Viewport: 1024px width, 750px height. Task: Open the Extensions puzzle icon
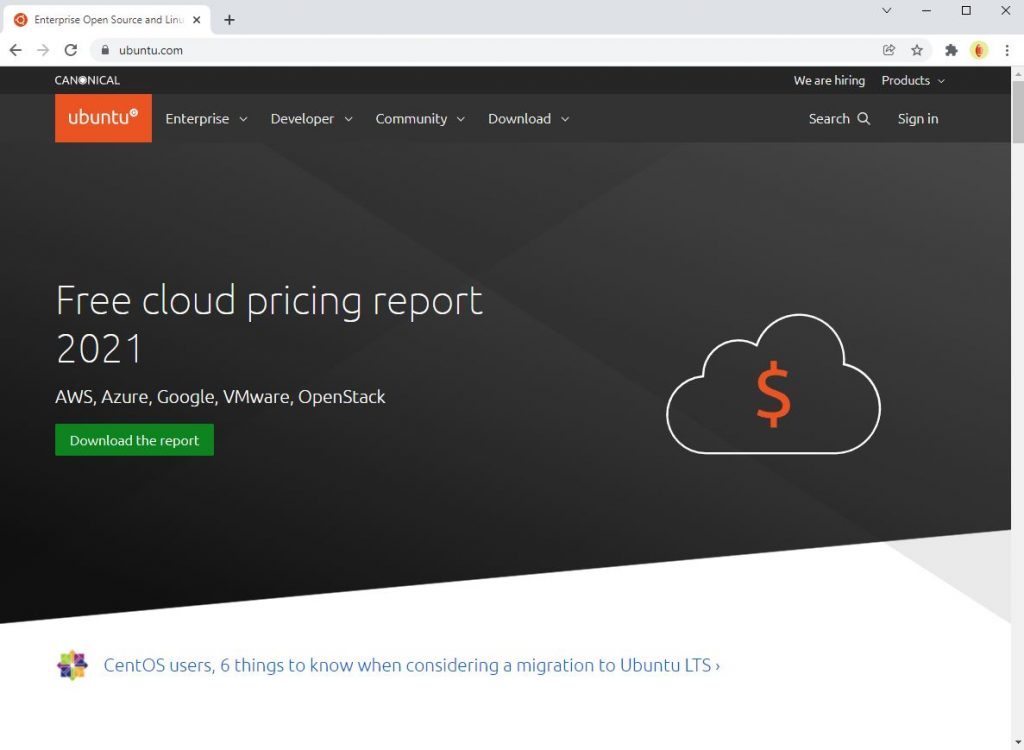(x=951, y=50)
